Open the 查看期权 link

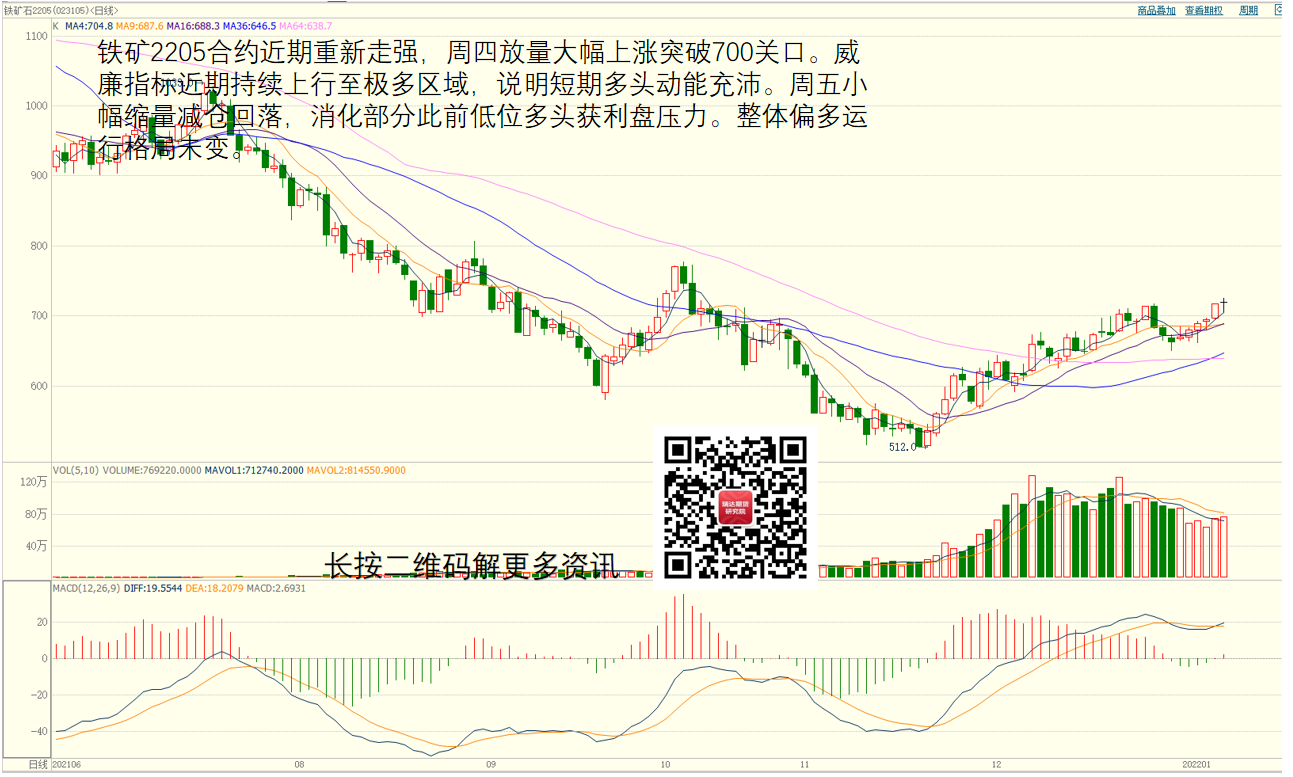coord(1203,10)
